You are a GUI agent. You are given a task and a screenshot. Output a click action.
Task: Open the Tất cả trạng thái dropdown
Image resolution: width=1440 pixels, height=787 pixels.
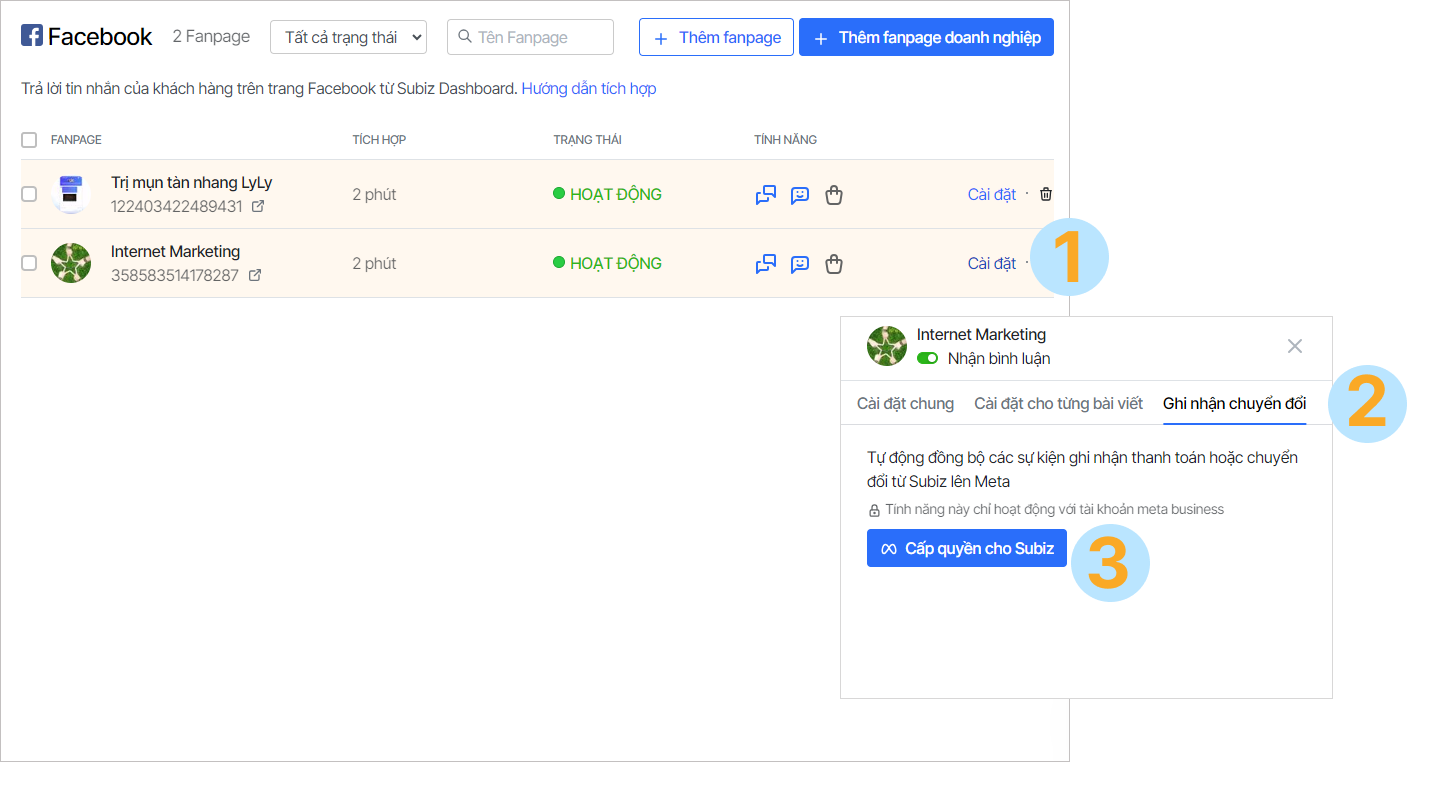click(348, 37)
